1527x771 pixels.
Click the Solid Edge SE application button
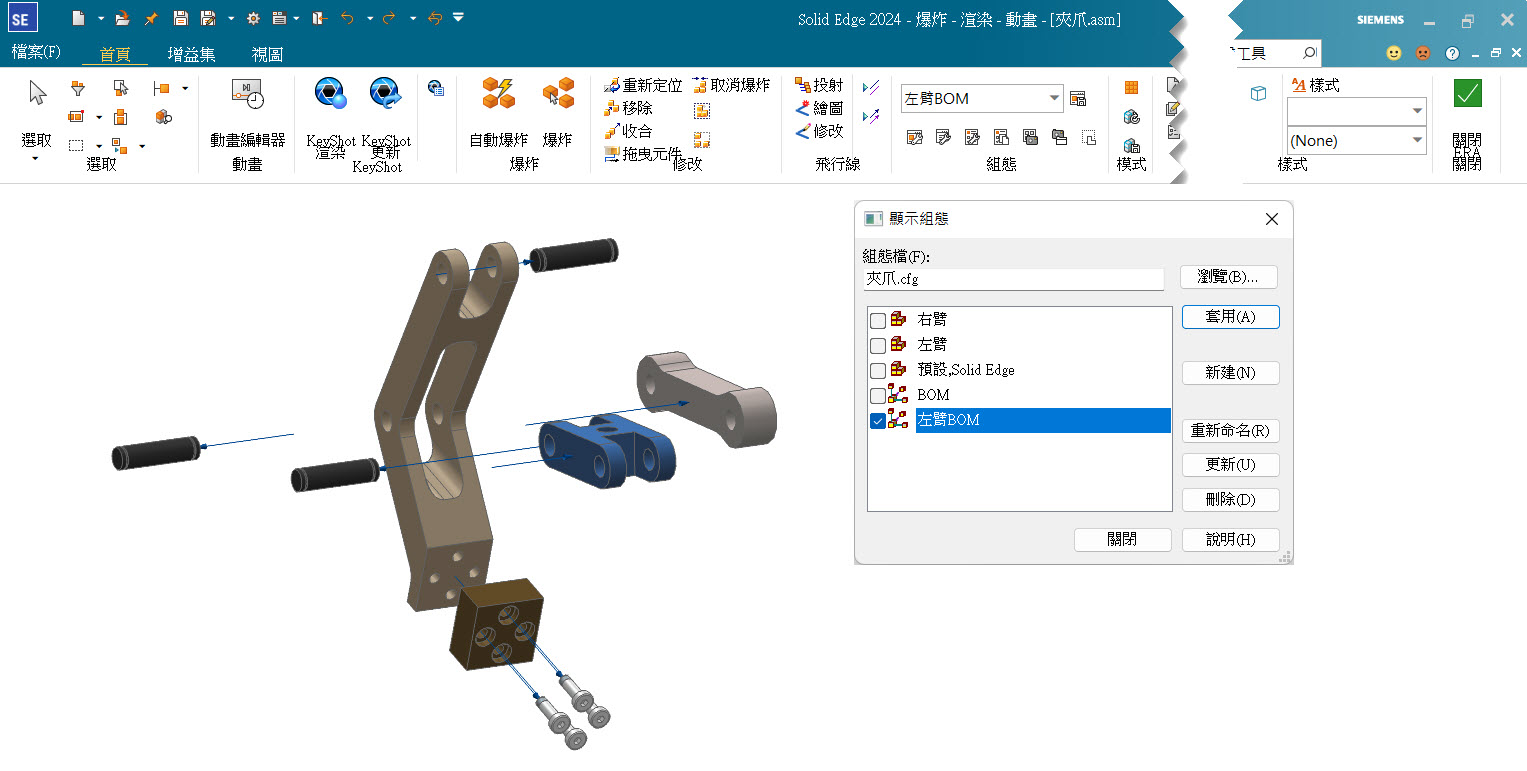coord(23,19)
